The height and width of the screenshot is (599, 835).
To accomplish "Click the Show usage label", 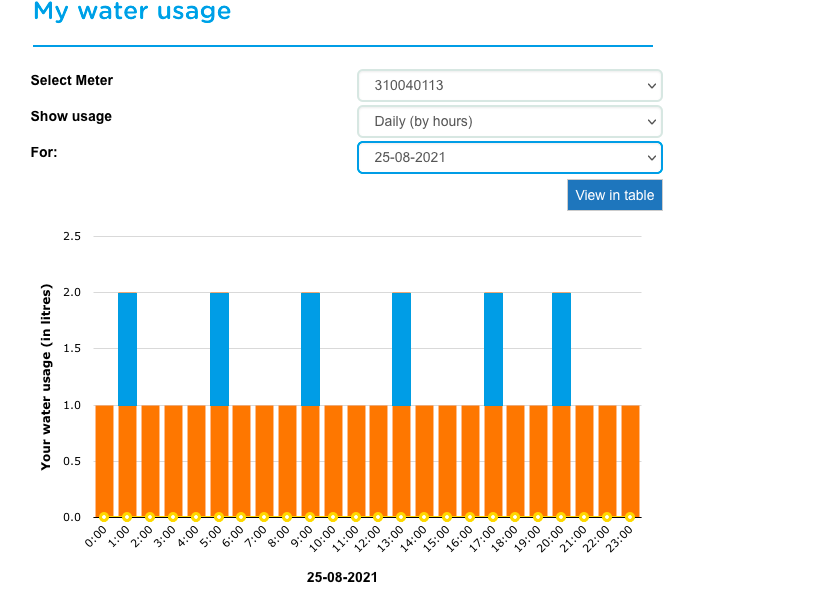I will click(x=71, y=117).
